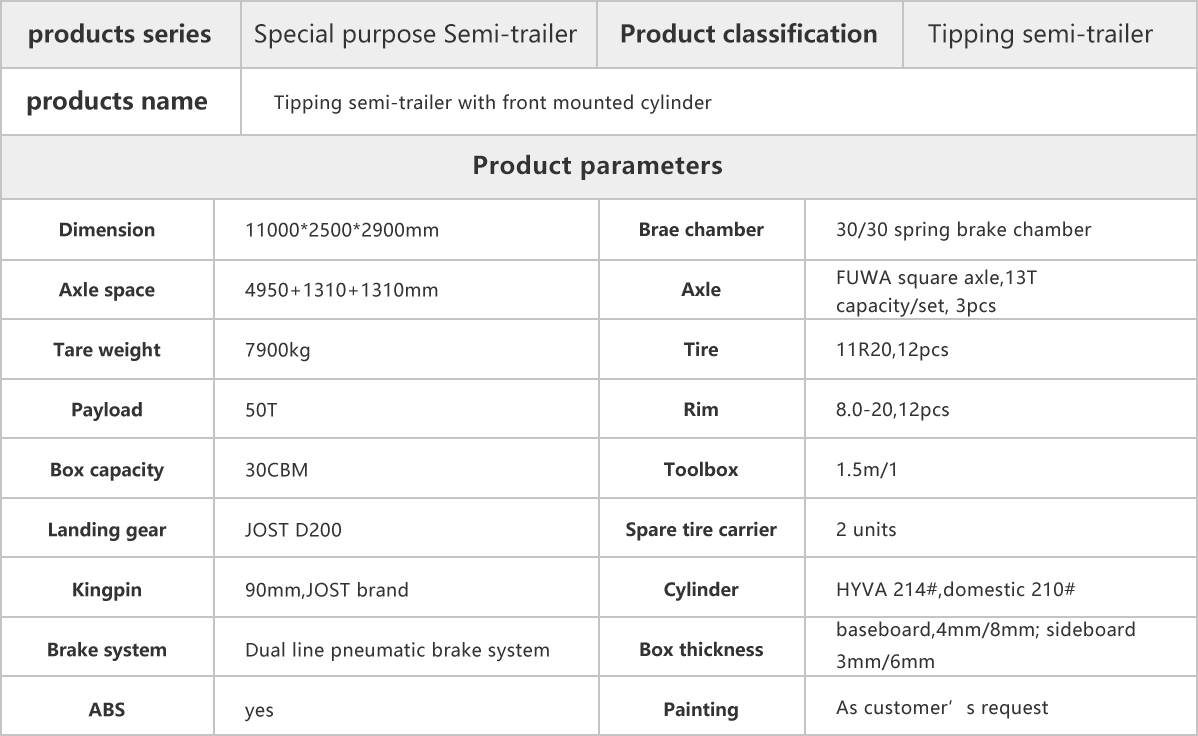
Task: Click the Payload value 50T
Action: point(261,410)
